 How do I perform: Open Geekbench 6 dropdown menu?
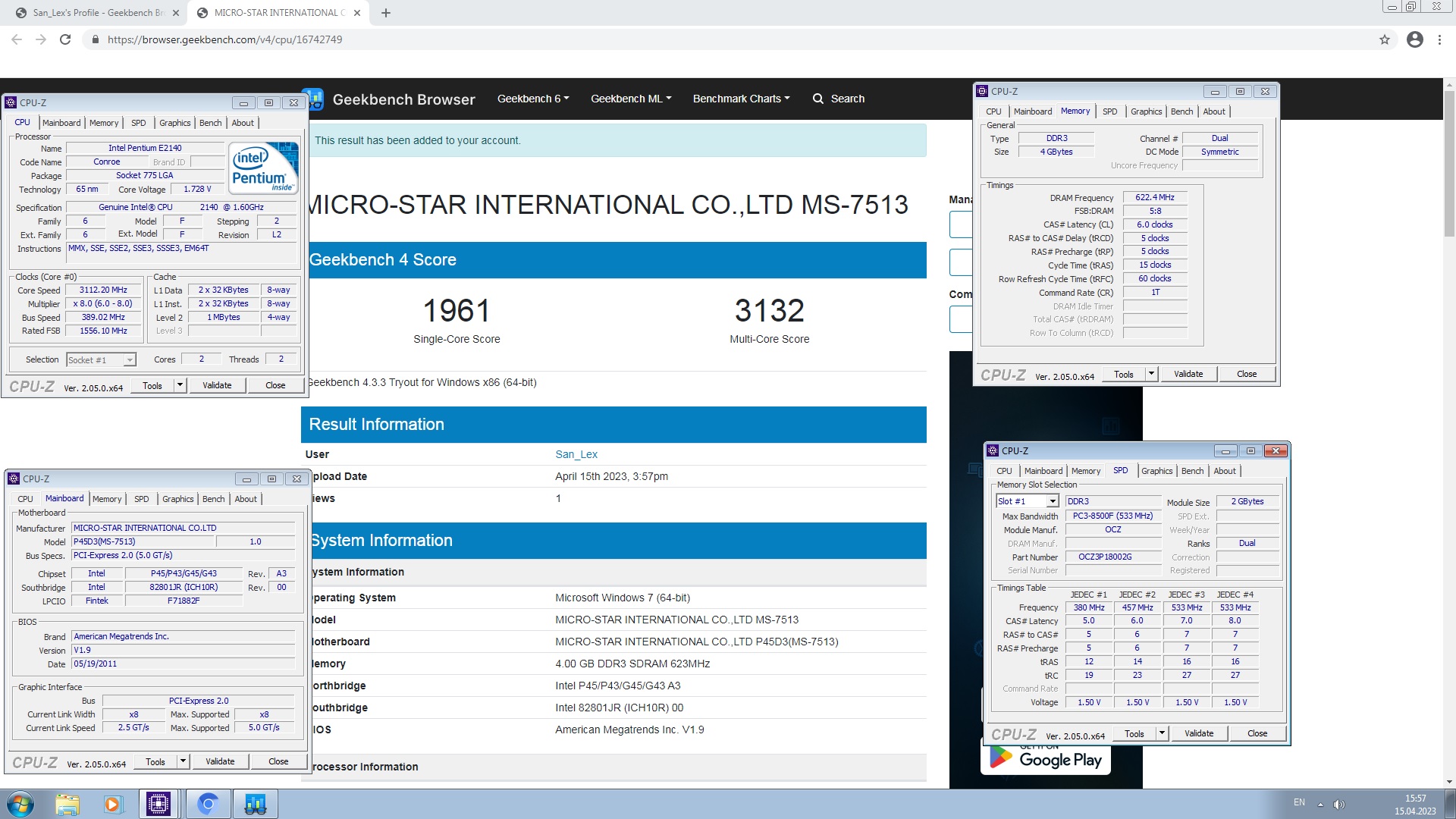click(533, 99)
